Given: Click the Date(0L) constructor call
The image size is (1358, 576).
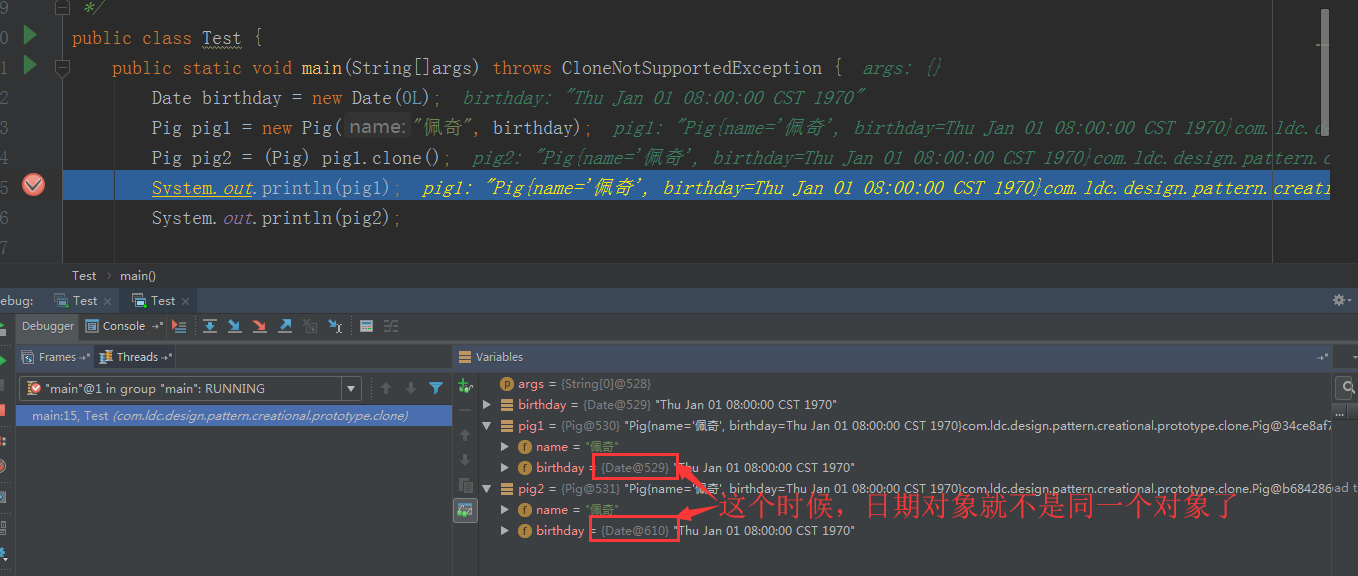Looking at the screenshot, I should pos(390,98).
